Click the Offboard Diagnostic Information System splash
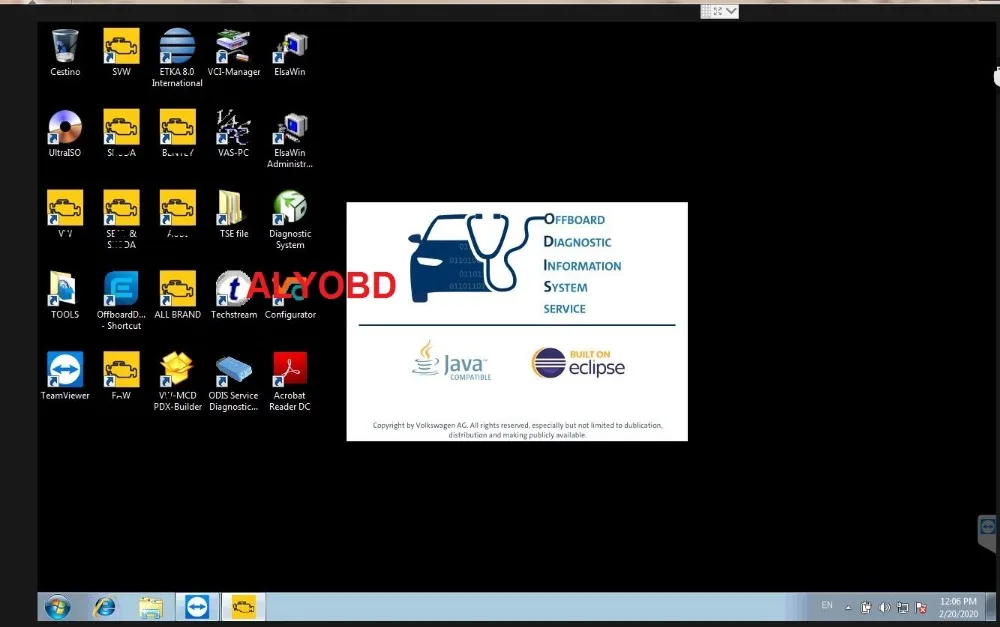 [517, 321]
